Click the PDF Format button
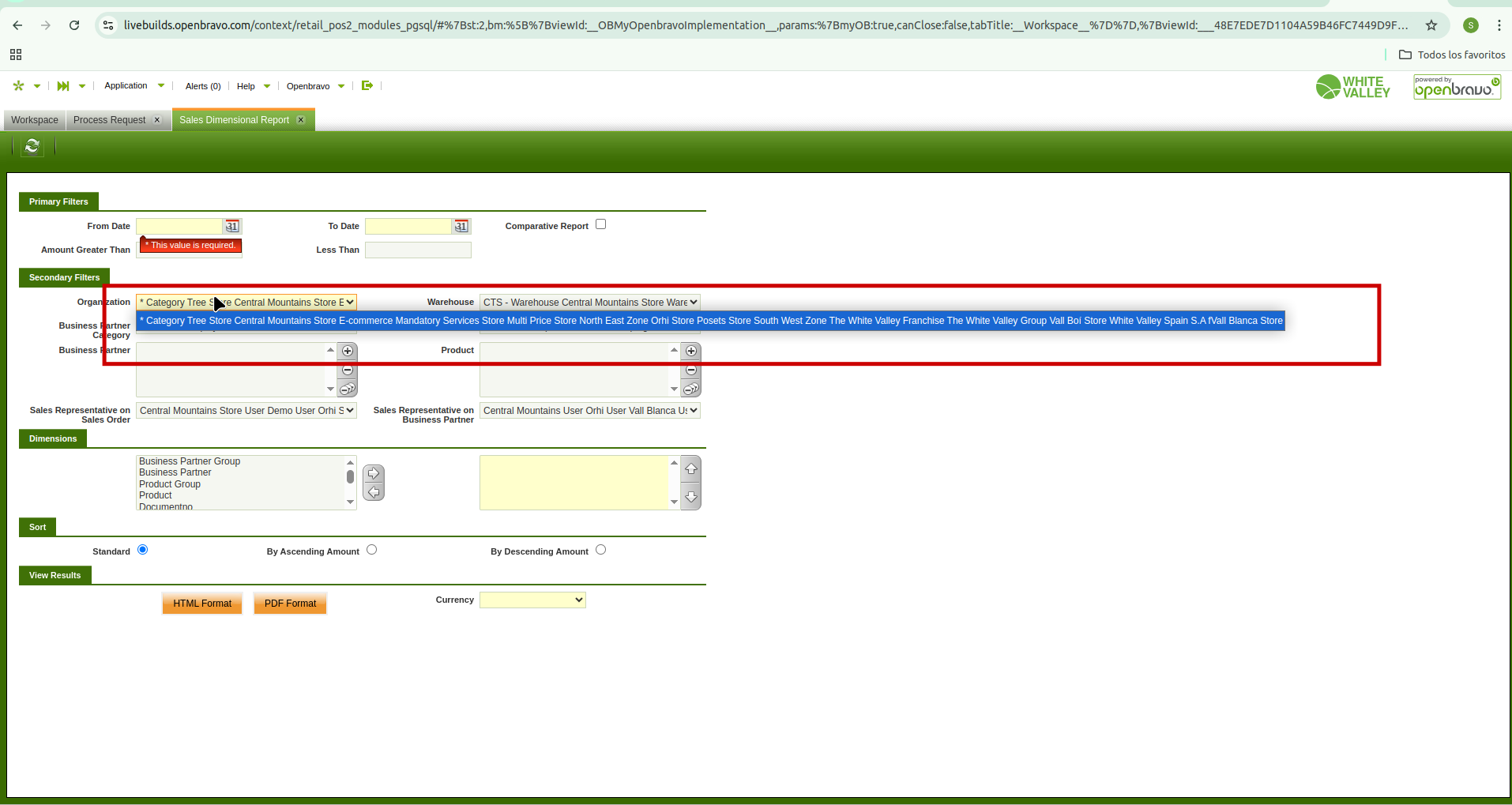 [x=290, y=604]
